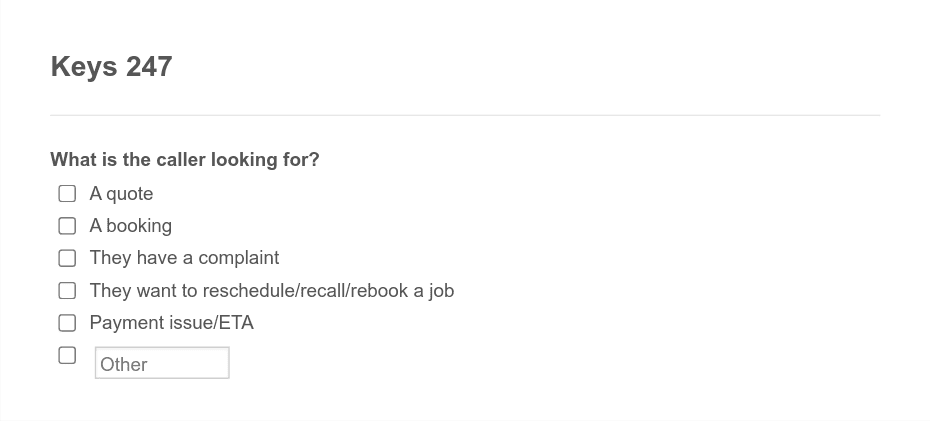Click the 'They have a complaint' label text

pos(184,258)
